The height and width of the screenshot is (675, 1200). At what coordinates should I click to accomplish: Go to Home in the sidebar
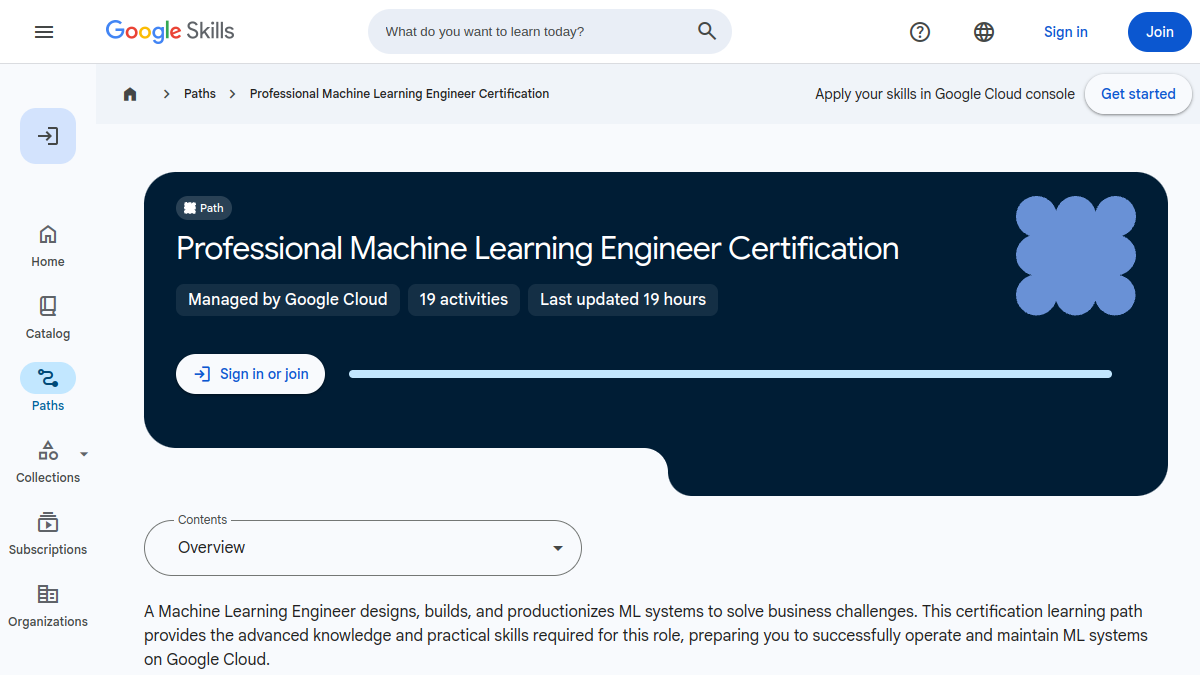[48, 246]
